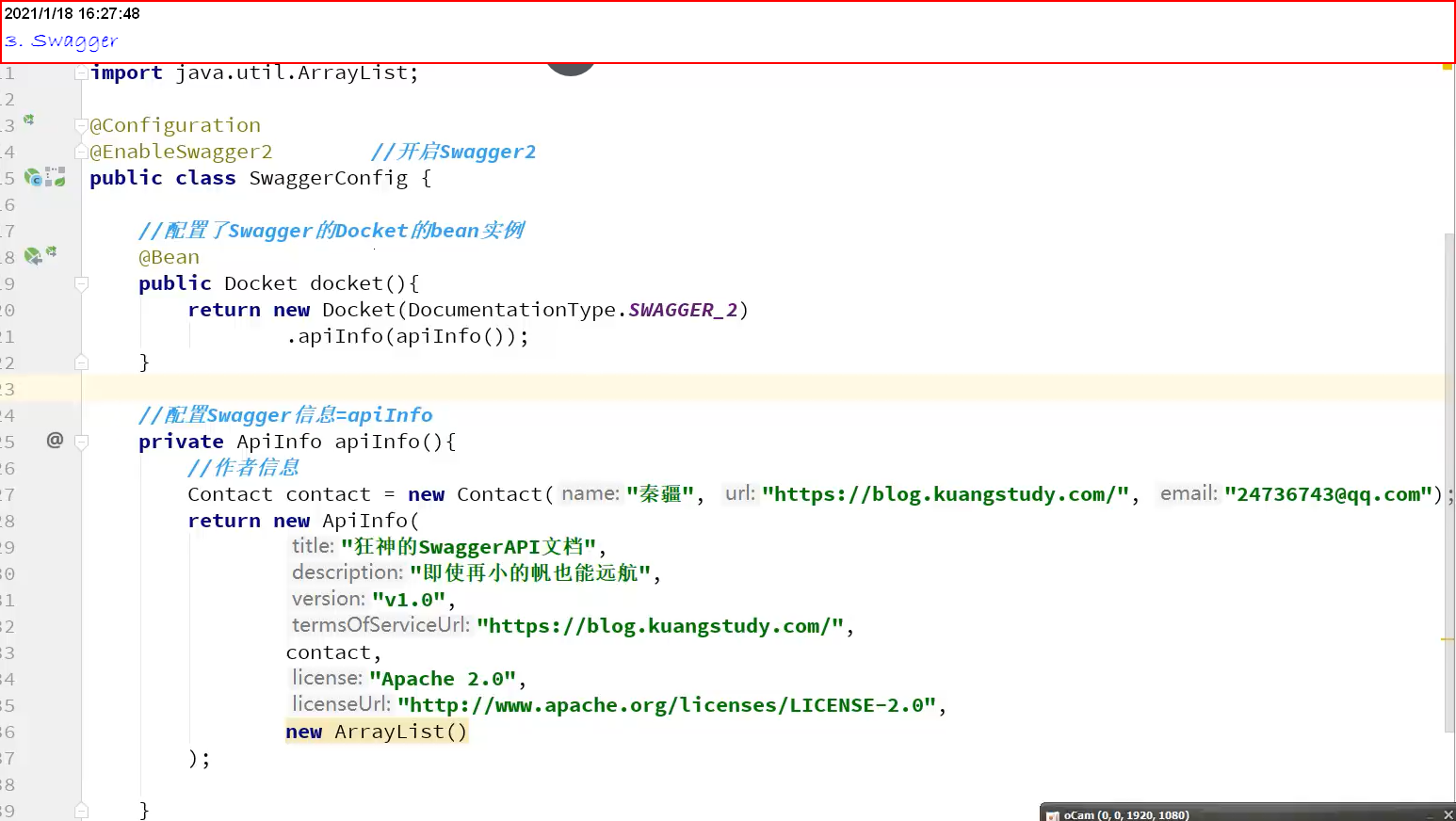Click the SwaggerConfig class name
This screenshot has width=1456, height=821.
pyautogui.click(x=329, y=178)
